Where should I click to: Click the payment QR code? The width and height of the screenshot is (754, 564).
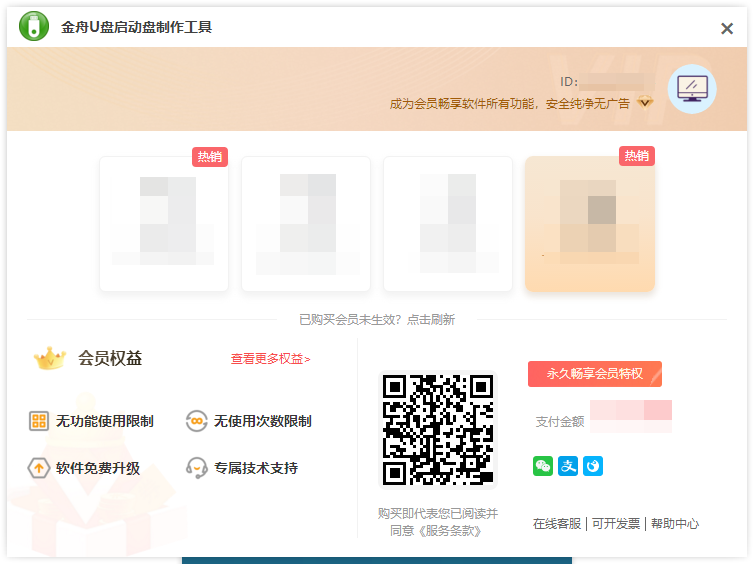438,430
